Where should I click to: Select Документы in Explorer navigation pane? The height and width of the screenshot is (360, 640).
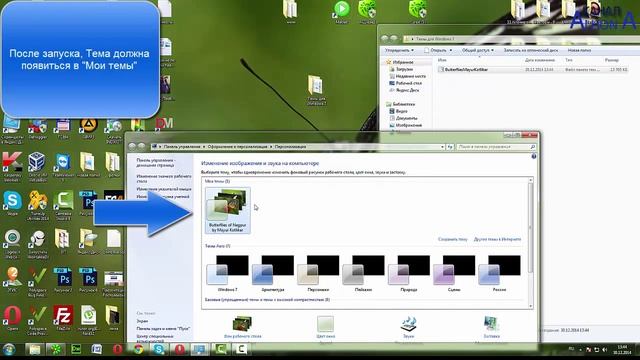click(x=403, y=118)
